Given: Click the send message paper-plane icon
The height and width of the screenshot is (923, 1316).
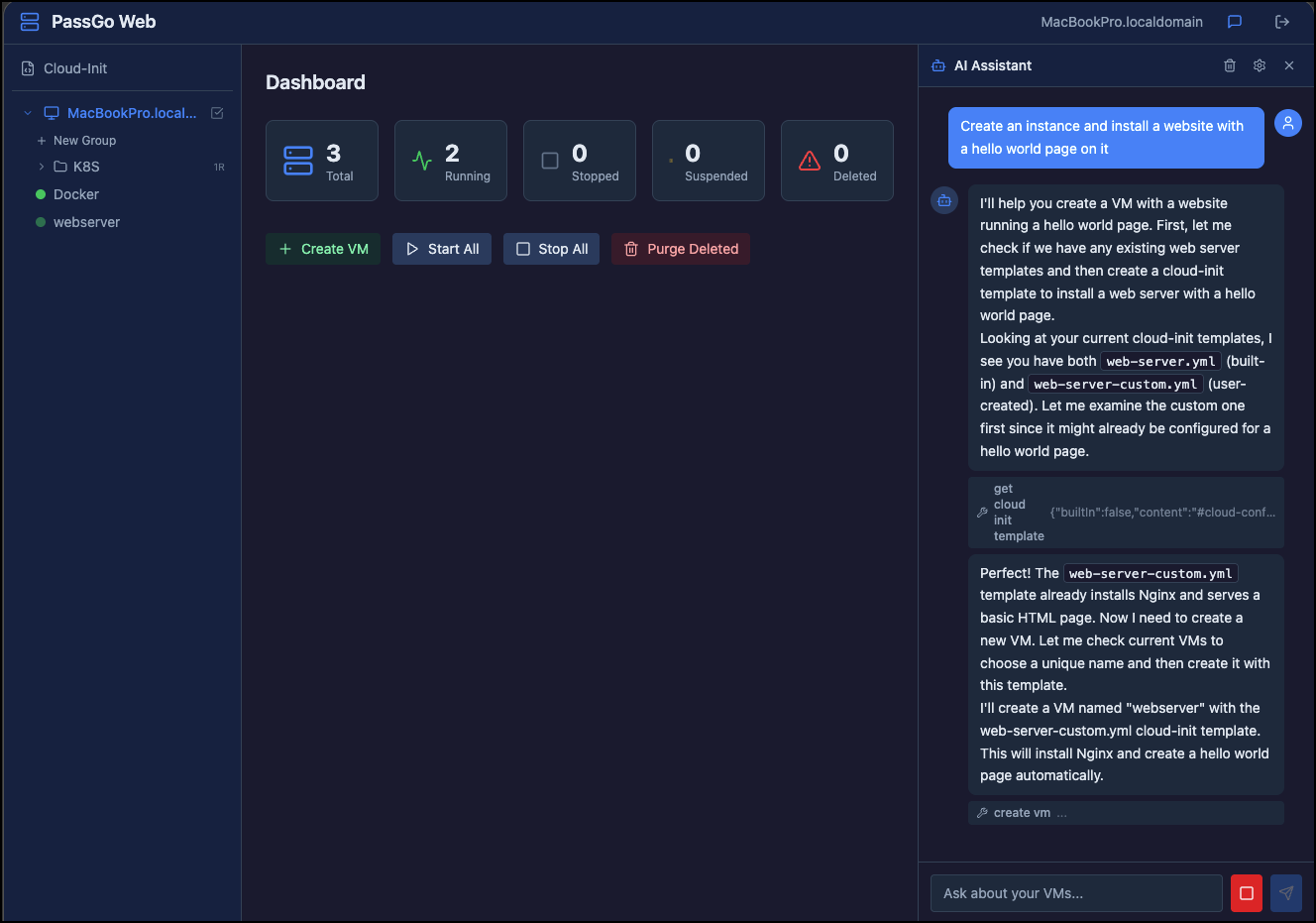Looking at the screenshot, I should (x=1286, y=892).
